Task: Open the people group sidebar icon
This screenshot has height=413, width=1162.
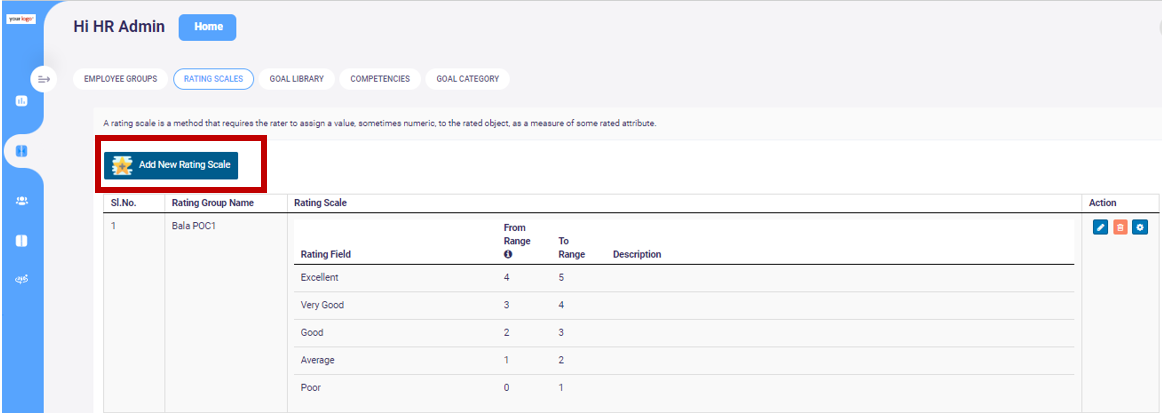Action: 21,201
